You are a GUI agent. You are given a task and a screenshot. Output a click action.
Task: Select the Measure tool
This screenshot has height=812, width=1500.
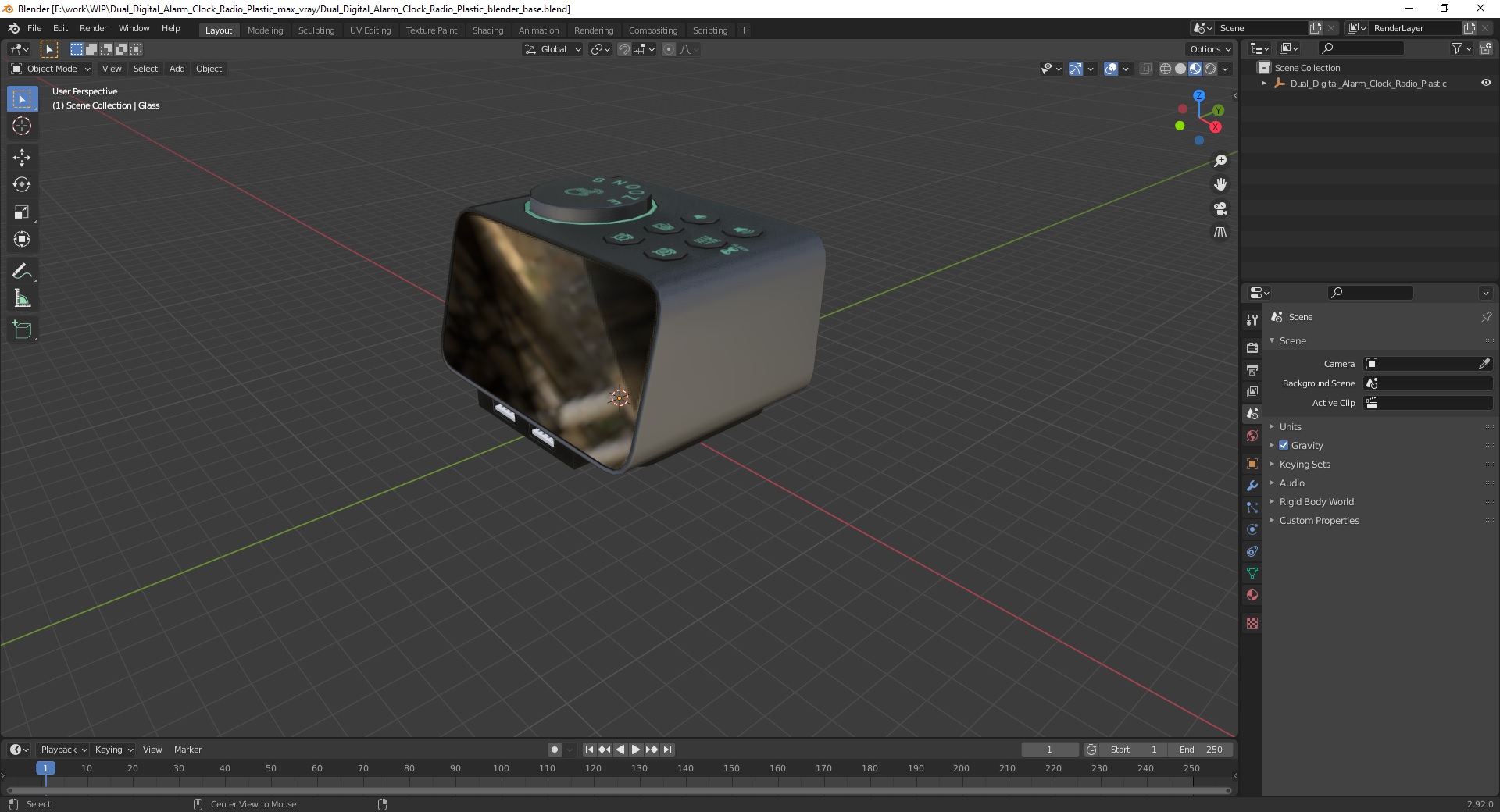click(22, 298)
